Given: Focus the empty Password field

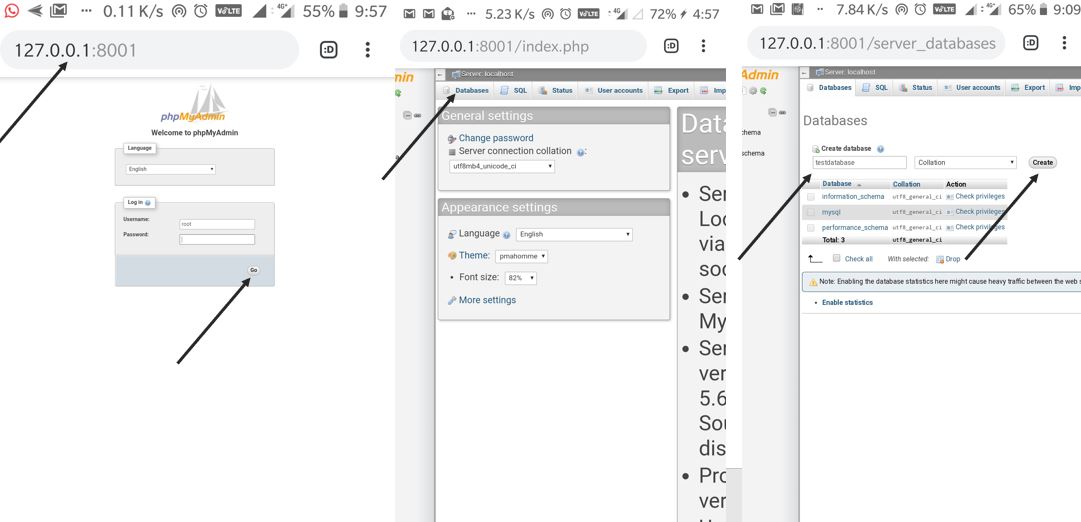Looking at the screenshot, I should [x=216, y=239].
